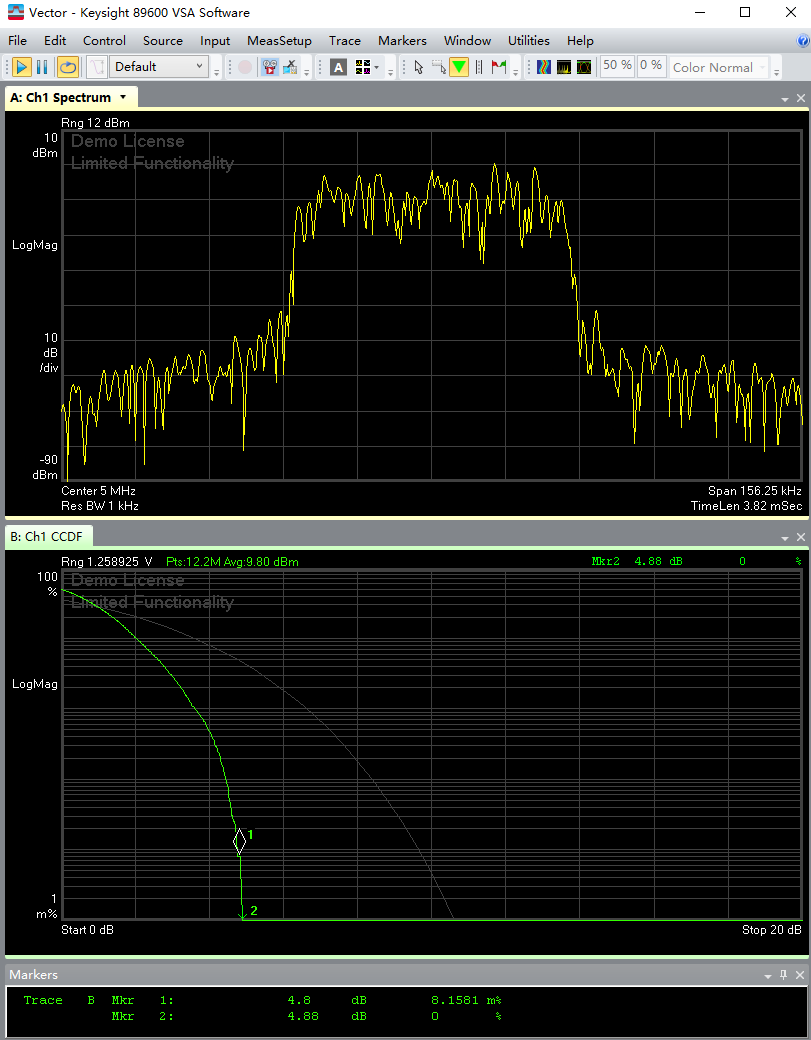Screen dimensions: 811x1040
Task: Open the Utilities menu
Action: pyautogui.click(x=529, y=40)
